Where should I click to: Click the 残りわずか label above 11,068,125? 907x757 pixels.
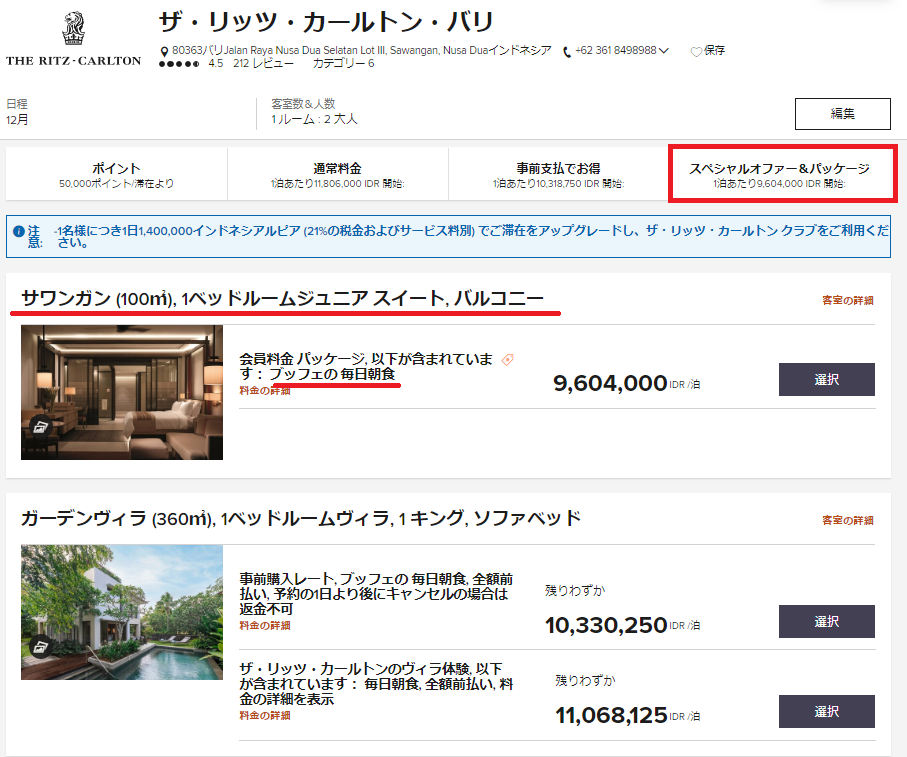point(585,681)
